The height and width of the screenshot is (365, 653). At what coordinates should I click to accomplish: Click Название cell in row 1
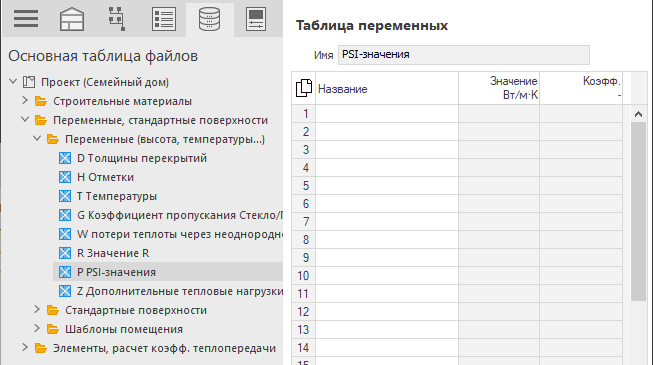click(x=387, y=114)
